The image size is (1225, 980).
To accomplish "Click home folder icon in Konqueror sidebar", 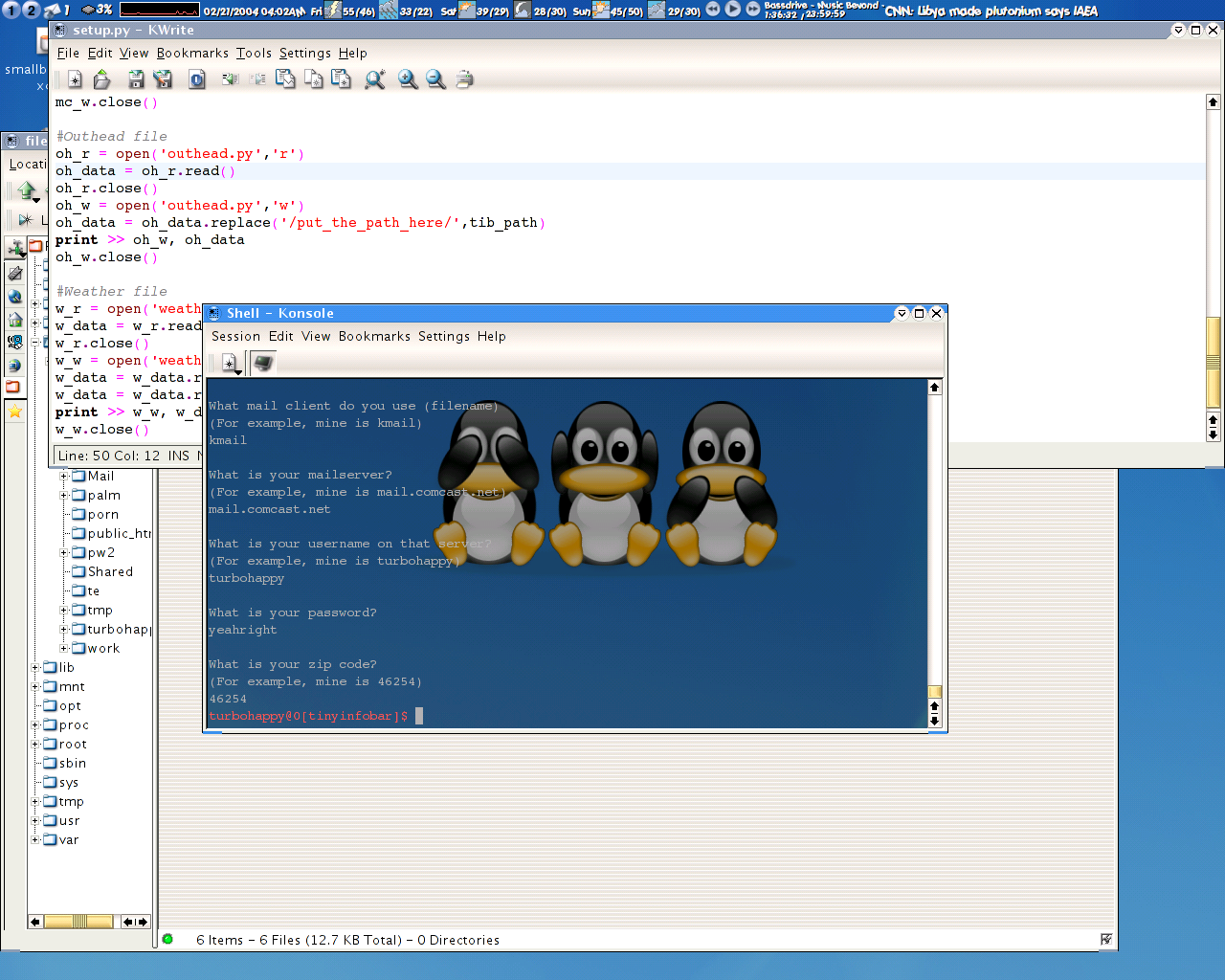I will pyautogui.click(x=15, y=320).
